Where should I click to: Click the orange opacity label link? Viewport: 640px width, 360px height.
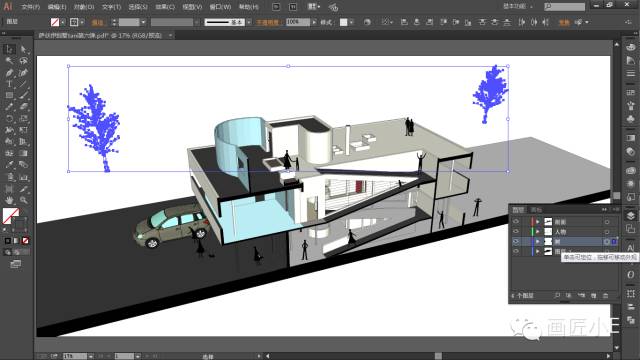tap(267, 22)
